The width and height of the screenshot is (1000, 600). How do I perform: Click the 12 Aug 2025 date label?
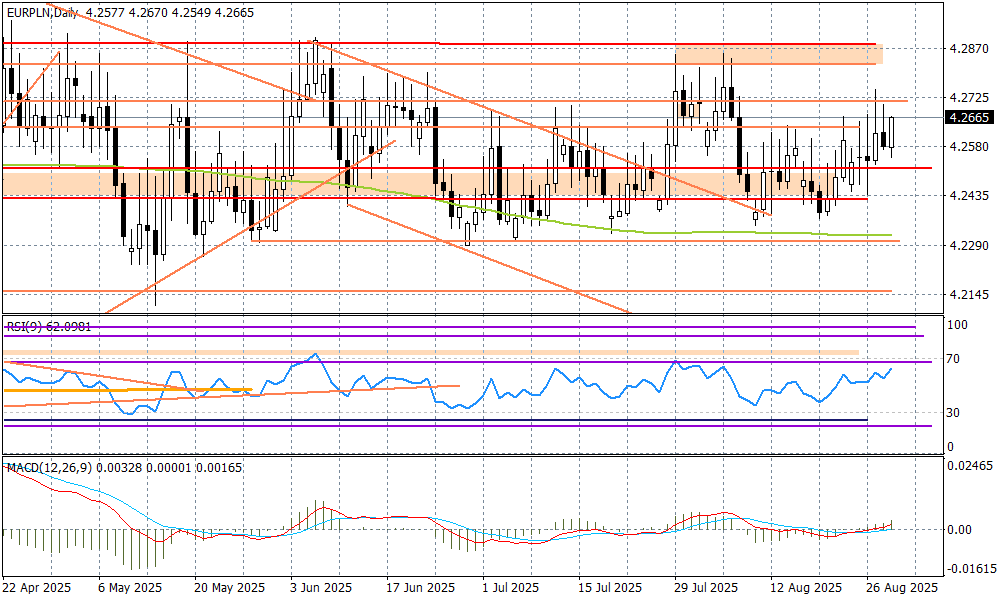click(805, 587)
